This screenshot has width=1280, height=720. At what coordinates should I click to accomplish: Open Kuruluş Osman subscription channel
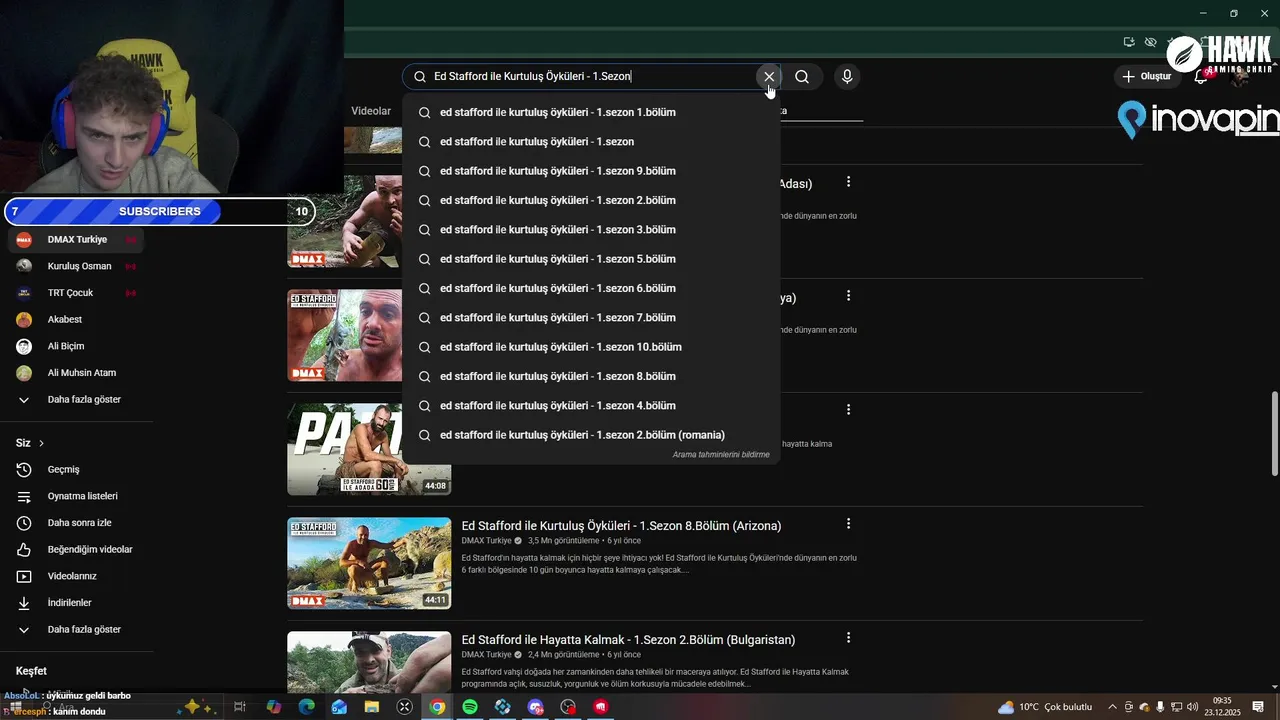click(x=76, y=266)
